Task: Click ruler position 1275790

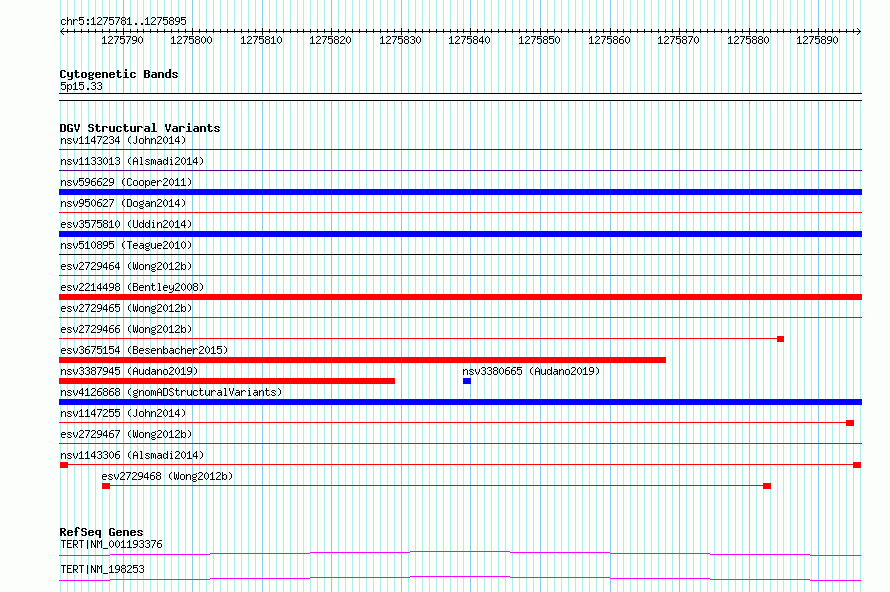Action: (123, 40)
